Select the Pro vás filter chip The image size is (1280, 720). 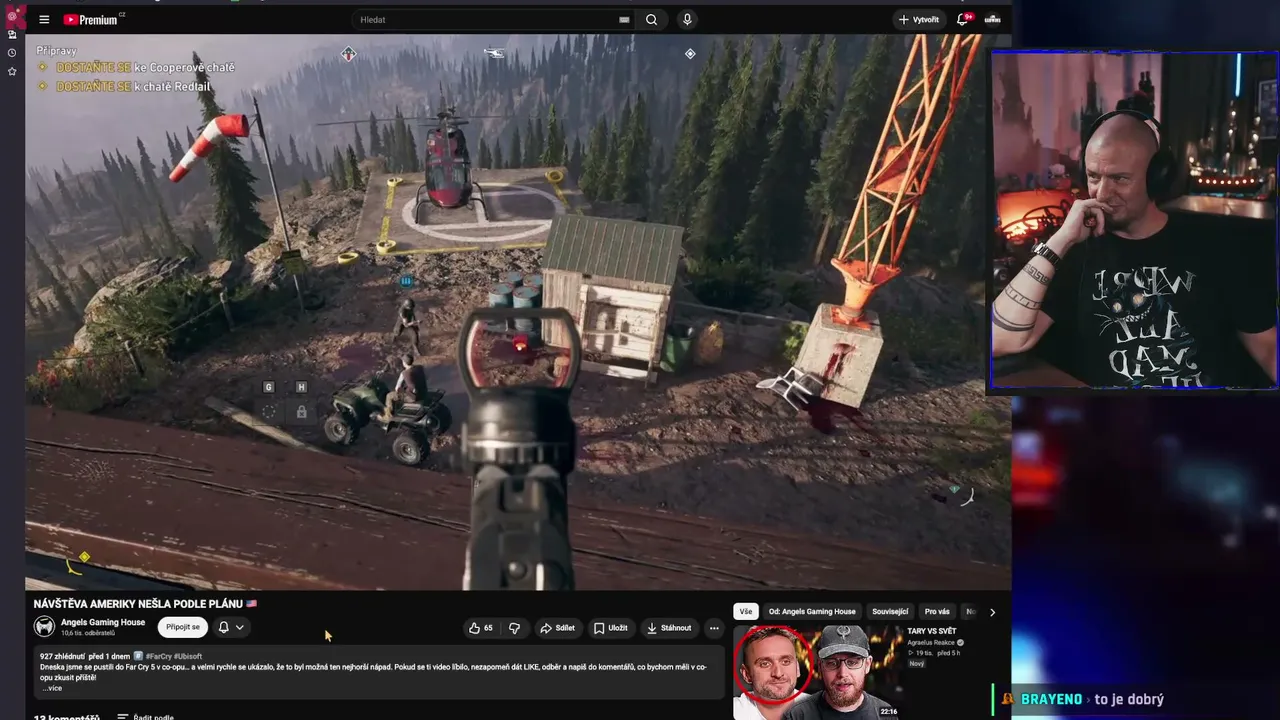coord(937,611)
